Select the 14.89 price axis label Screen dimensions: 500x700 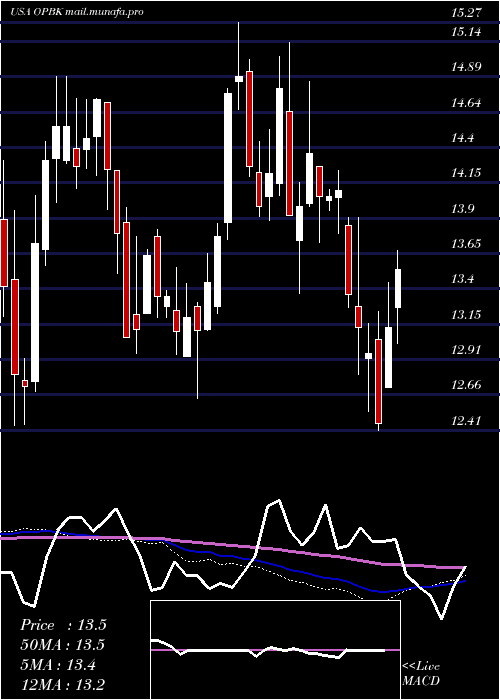(x=466, y=67)
